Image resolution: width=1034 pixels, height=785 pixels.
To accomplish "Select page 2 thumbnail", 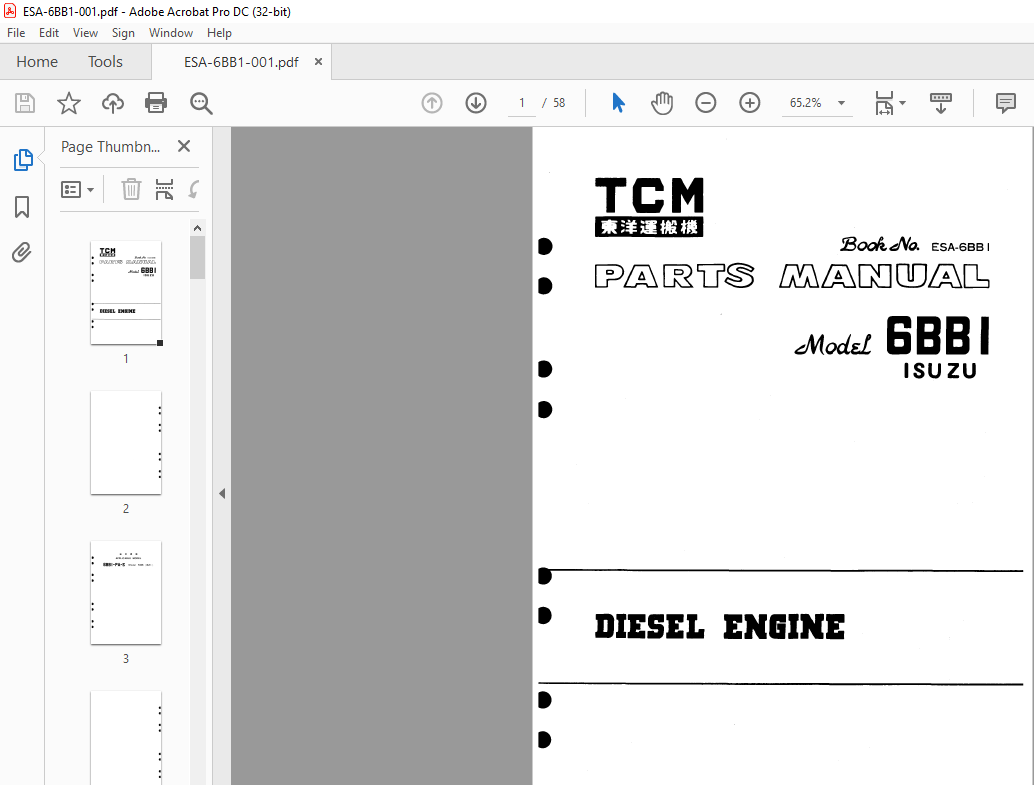I will 126,443.
